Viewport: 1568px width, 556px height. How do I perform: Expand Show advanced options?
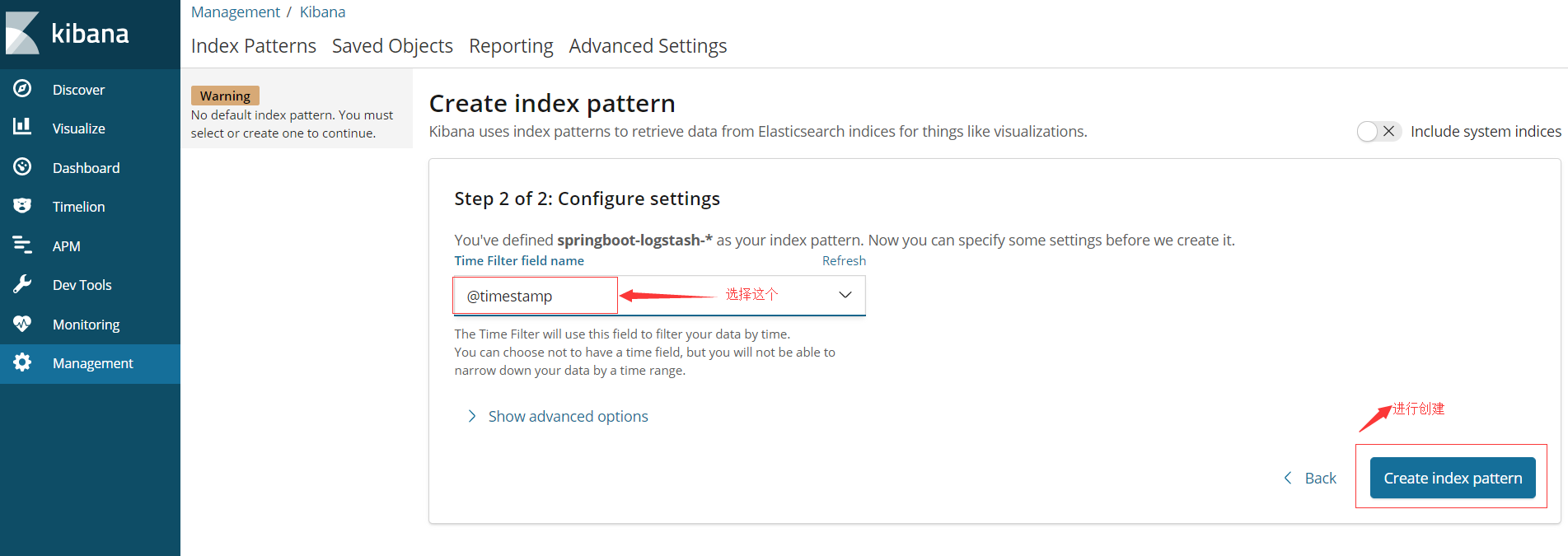[568, 416]
